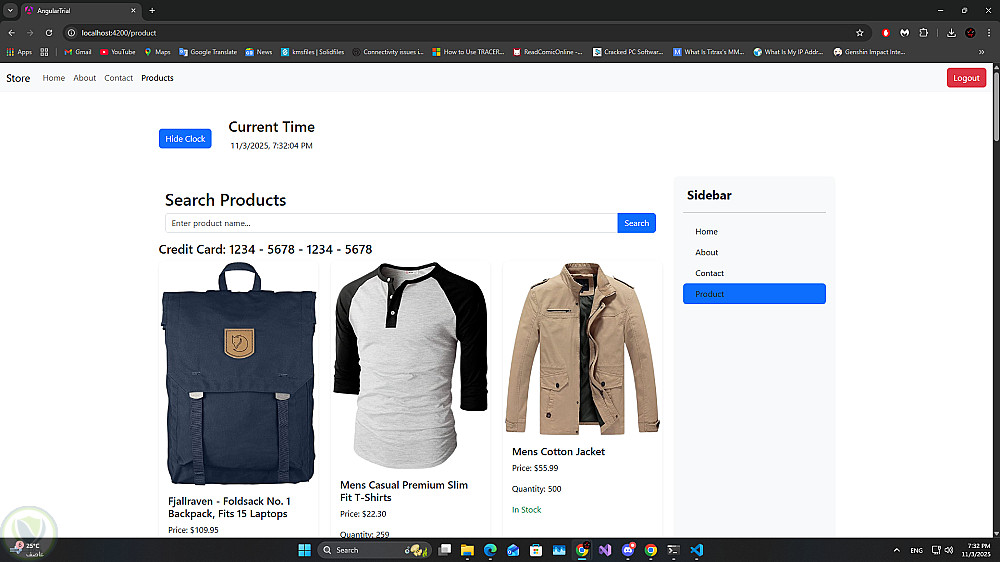Click the Hide Clock button
The image size is (1000, 562).
(x=185, y=138)
